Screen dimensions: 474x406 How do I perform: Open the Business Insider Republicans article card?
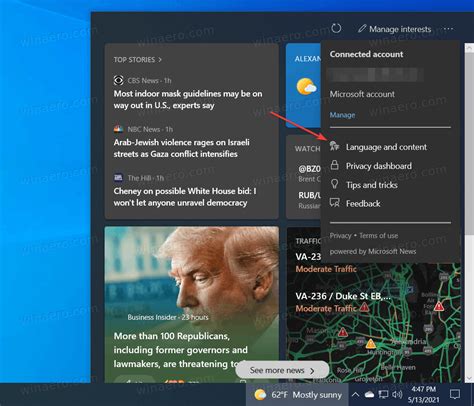pos(192,304)
